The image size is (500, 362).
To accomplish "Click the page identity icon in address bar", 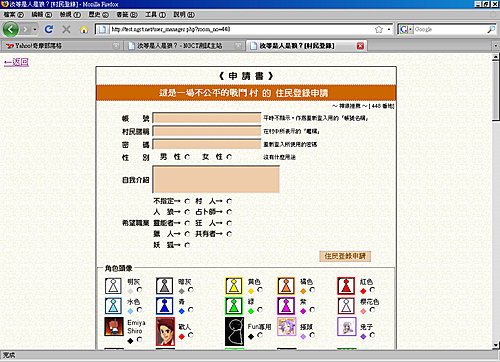I will point(101,29).
